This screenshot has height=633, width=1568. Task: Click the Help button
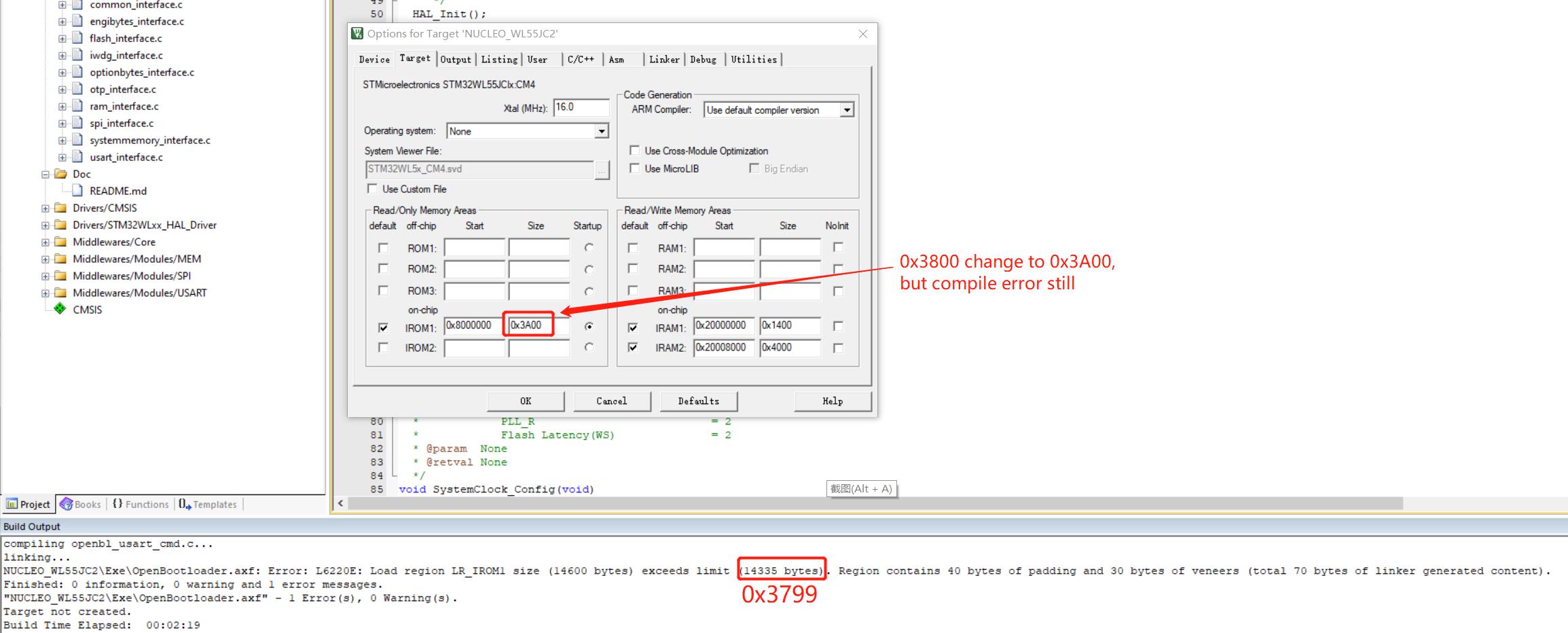pos(833,401)
